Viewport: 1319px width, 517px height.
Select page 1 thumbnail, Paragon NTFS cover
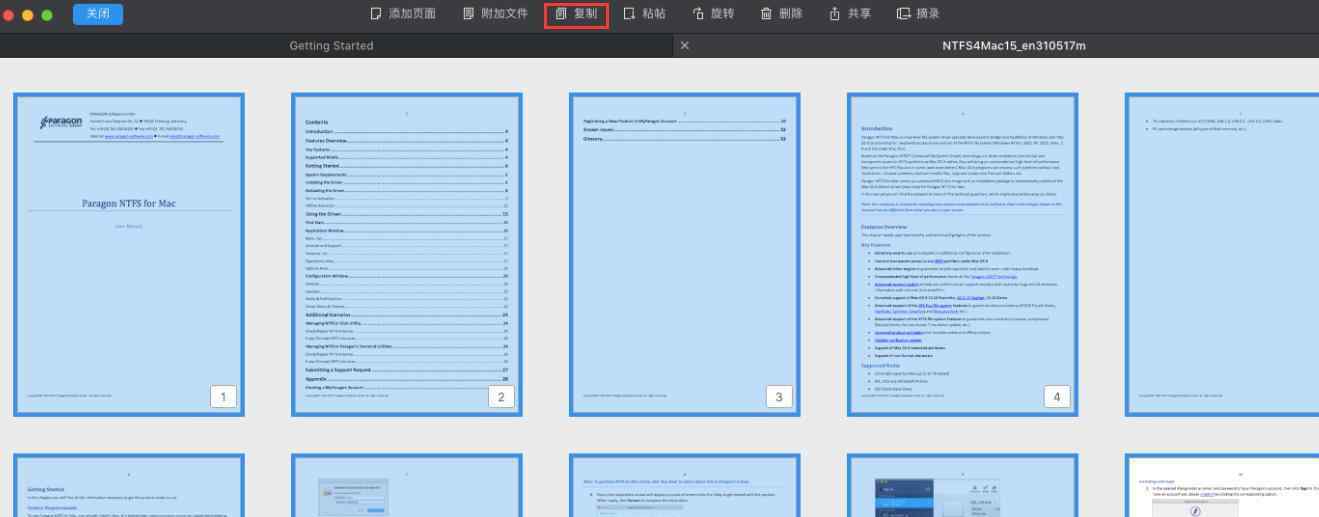click(129, 254)
